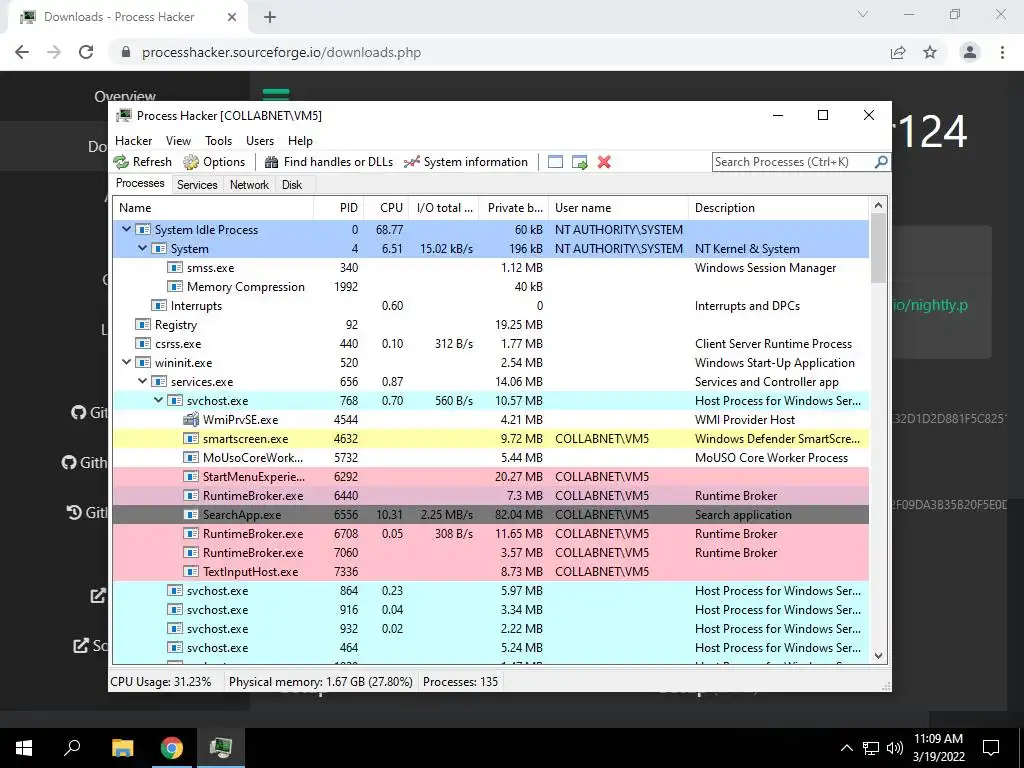
Task: Click the search magnifier icon in Process Hacker
Action: click(x=881, y=161)
